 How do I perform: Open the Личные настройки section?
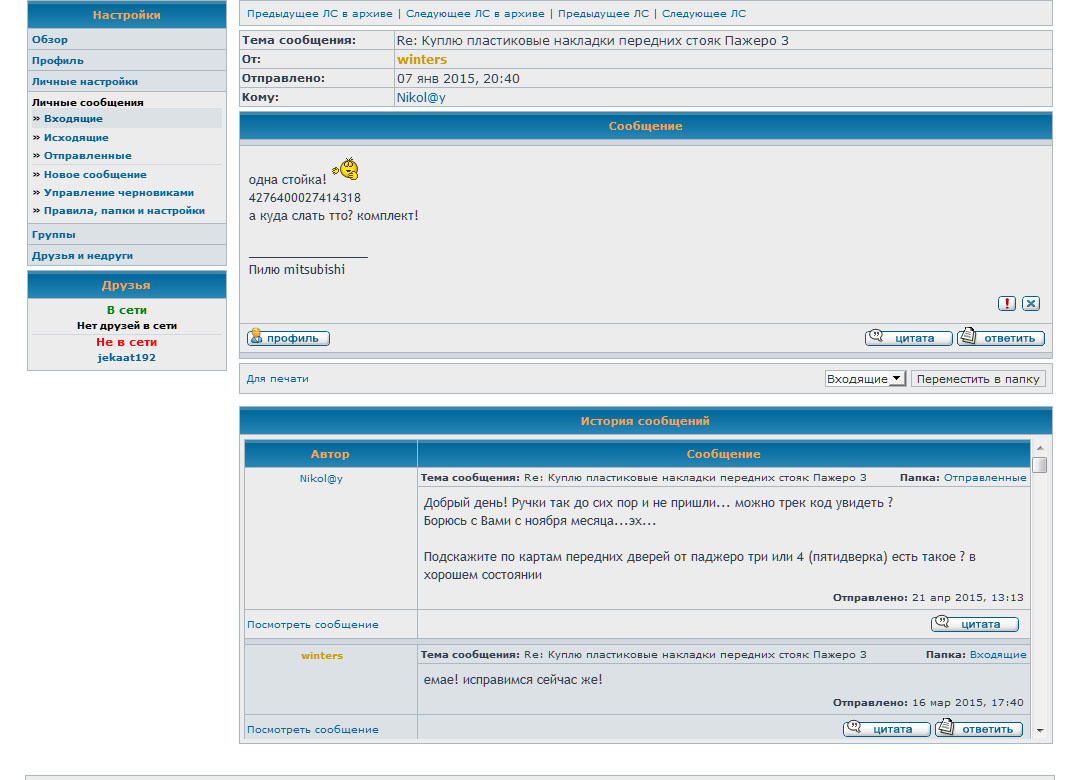[85, 82]
